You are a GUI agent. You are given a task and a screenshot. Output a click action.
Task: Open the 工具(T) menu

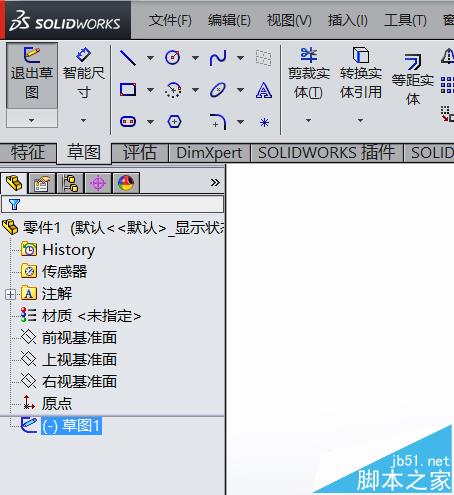pos(405,21)
